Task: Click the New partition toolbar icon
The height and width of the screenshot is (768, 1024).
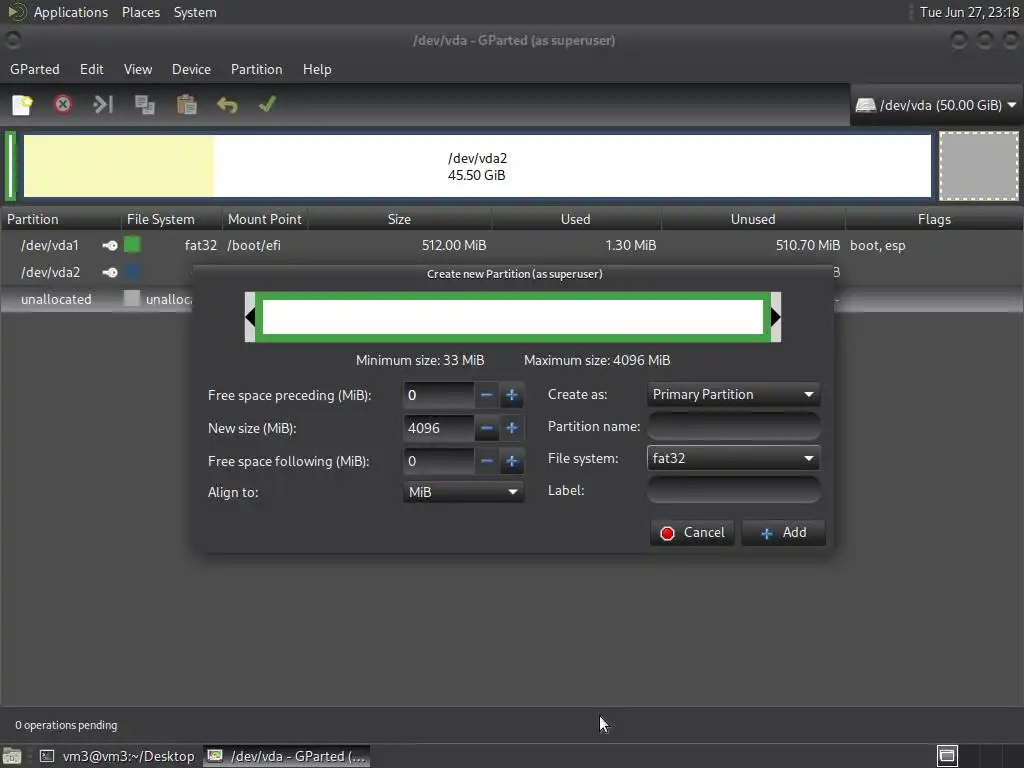Action: [x=22, y=104]
